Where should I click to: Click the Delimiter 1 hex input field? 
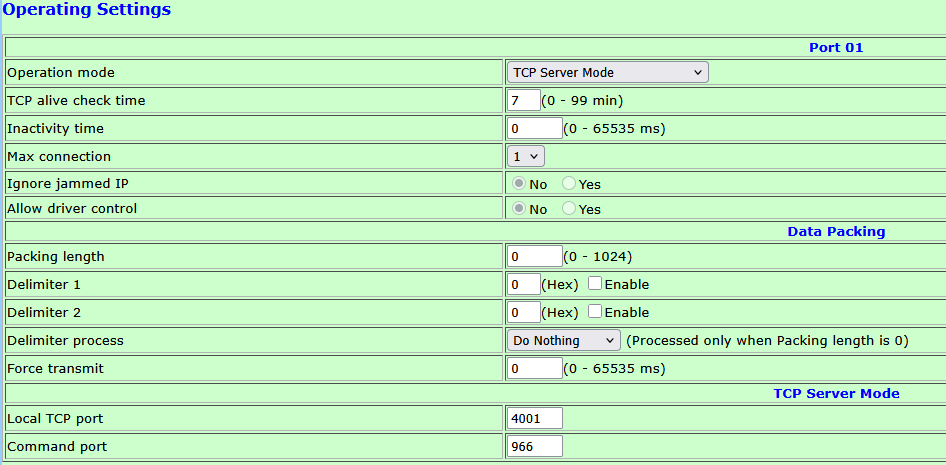(x=524, y=284)
